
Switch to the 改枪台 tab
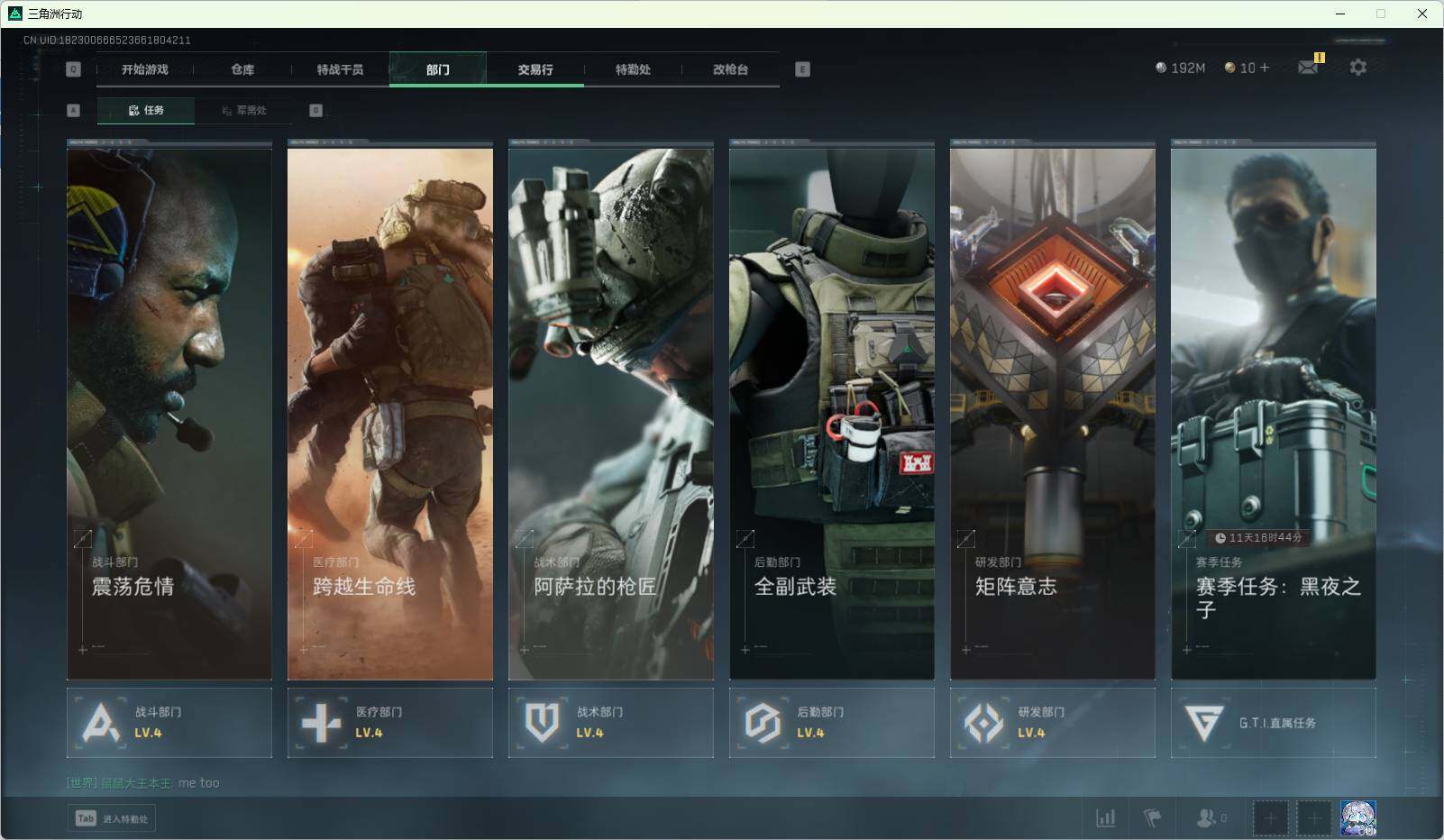730,69
